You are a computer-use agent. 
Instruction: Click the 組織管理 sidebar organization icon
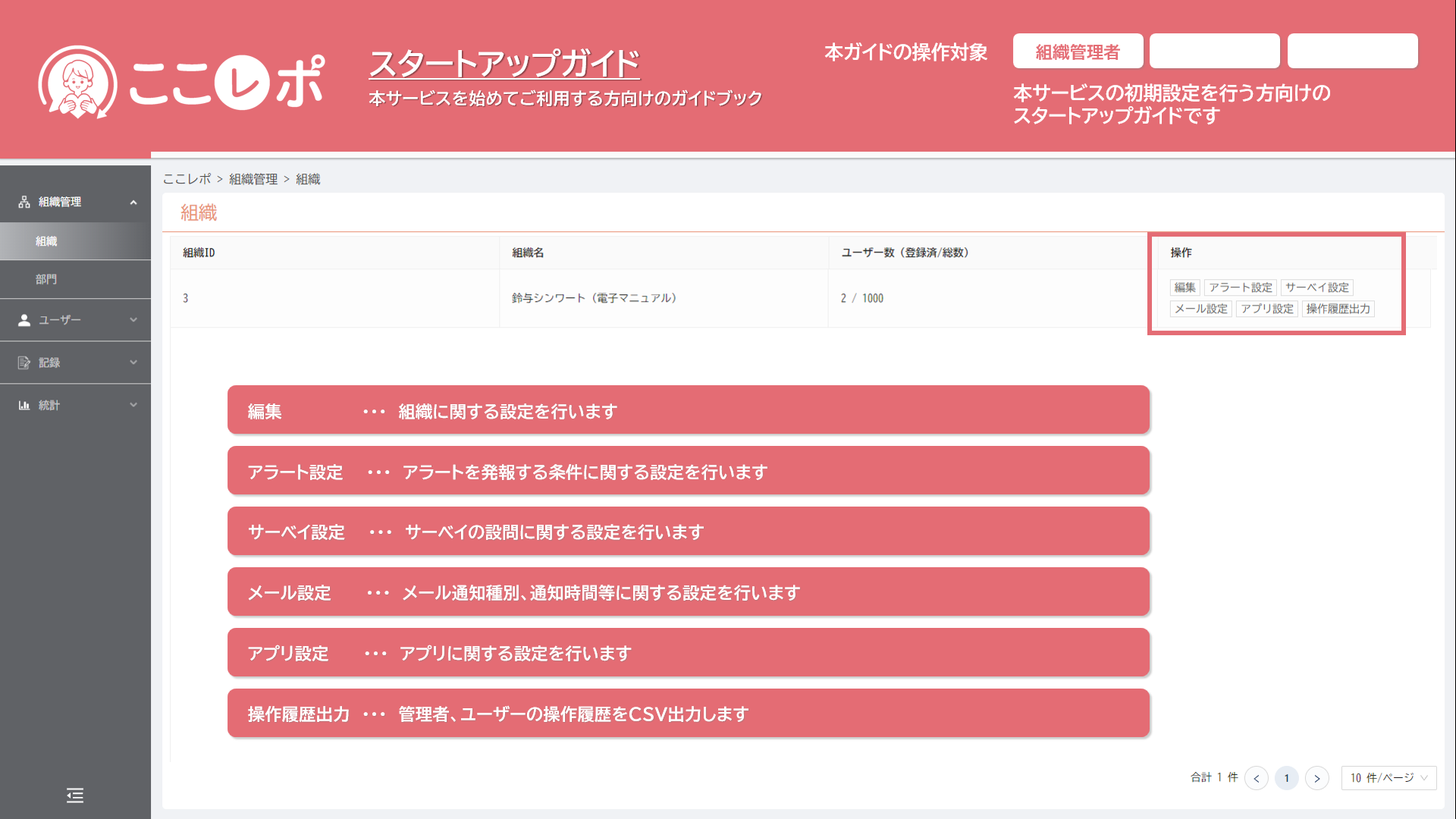[x=24, y=202]
